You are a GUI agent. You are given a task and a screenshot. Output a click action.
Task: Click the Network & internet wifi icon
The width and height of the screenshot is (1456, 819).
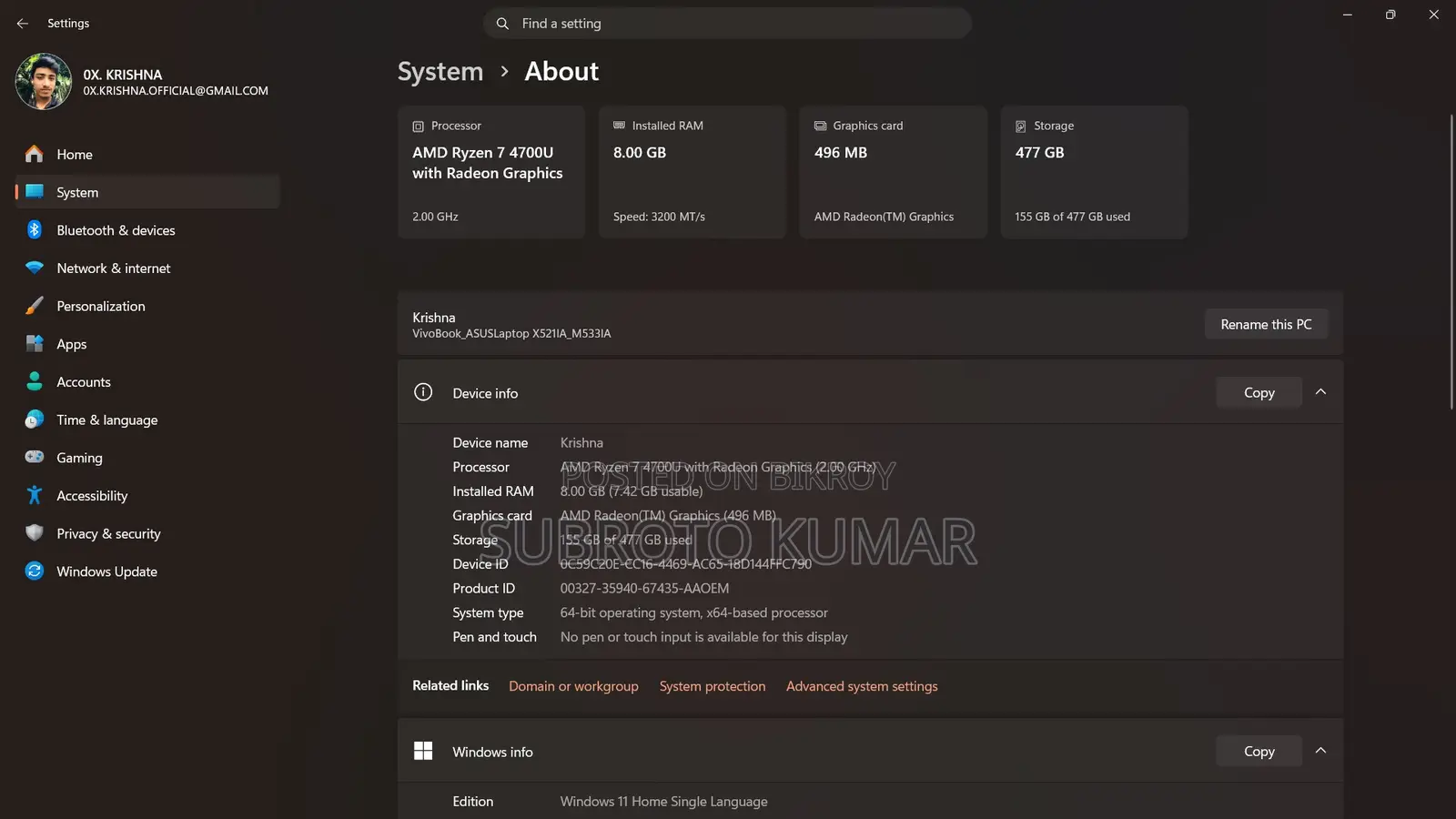pos(34,268)
